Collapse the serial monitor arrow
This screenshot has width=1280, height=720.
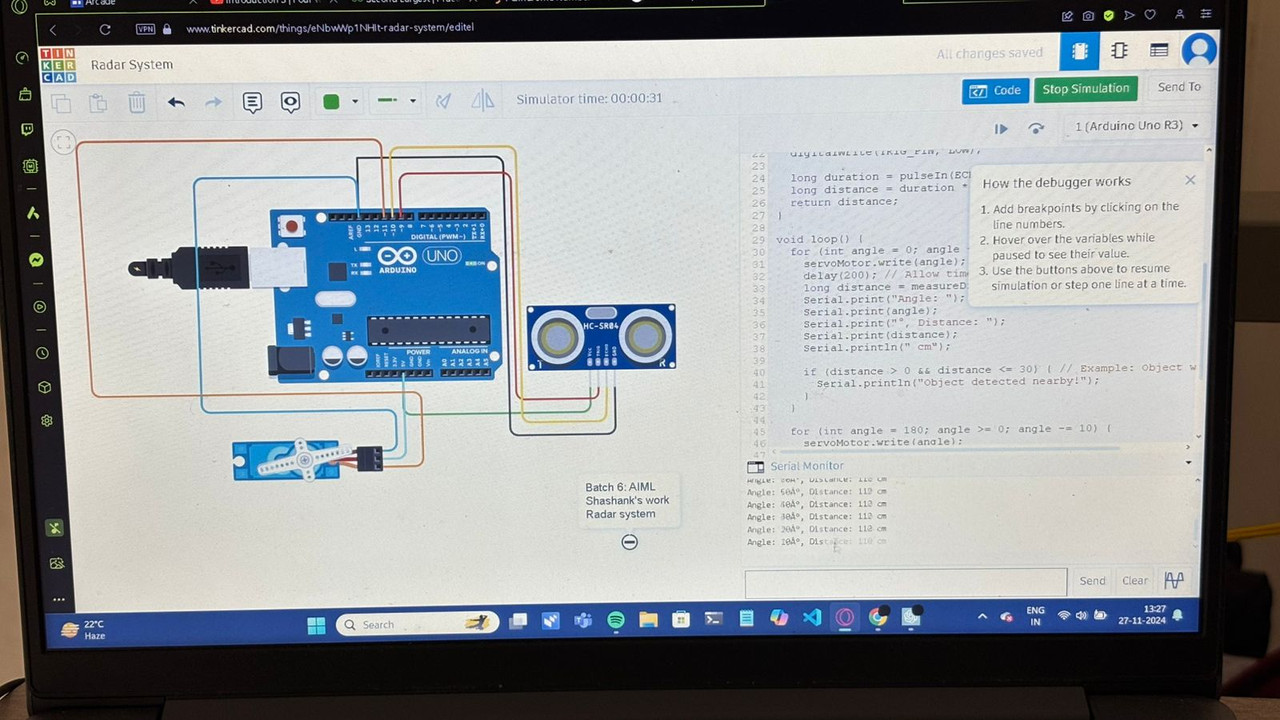[1188, 462]
